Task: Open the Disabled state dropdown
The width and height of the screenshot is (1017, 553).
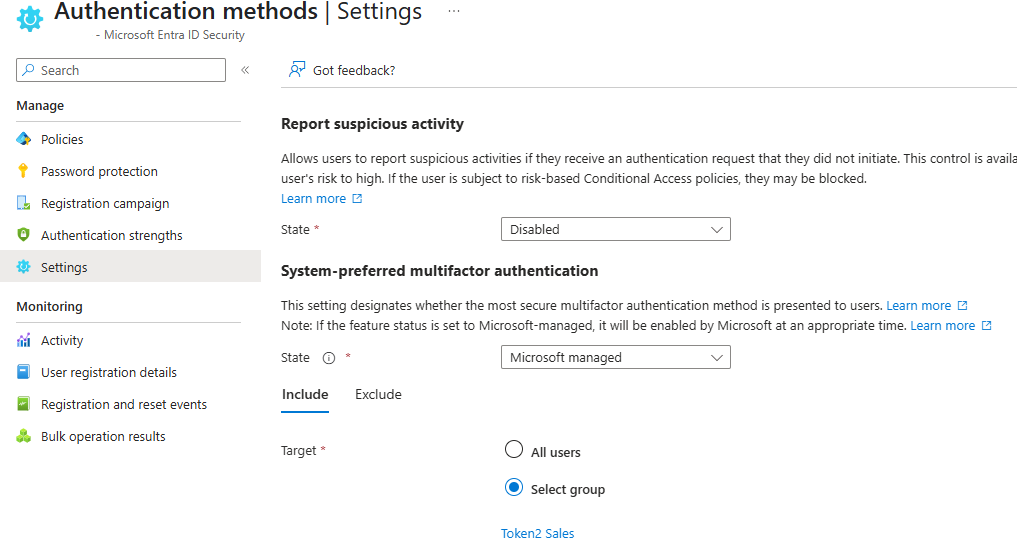Action: coord(615,229)
